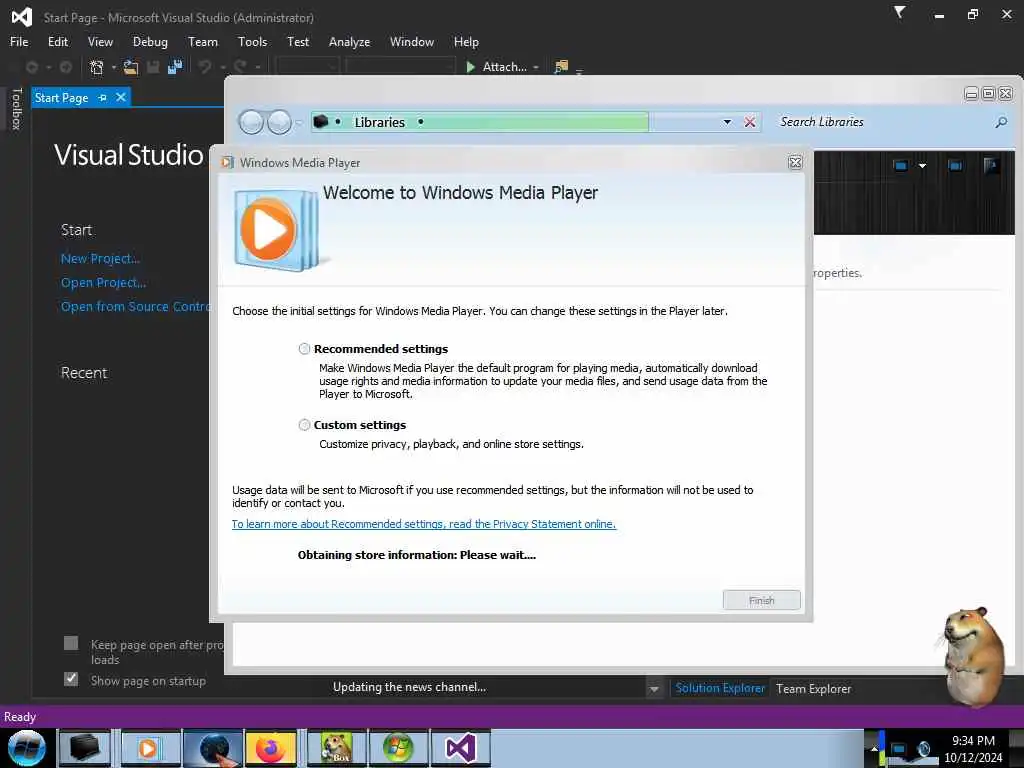The height and width of the screenshot is (768, 1024).
Task: Click the Save All toolbar icon
Action: pyautogui.click(x=175, y=67)
